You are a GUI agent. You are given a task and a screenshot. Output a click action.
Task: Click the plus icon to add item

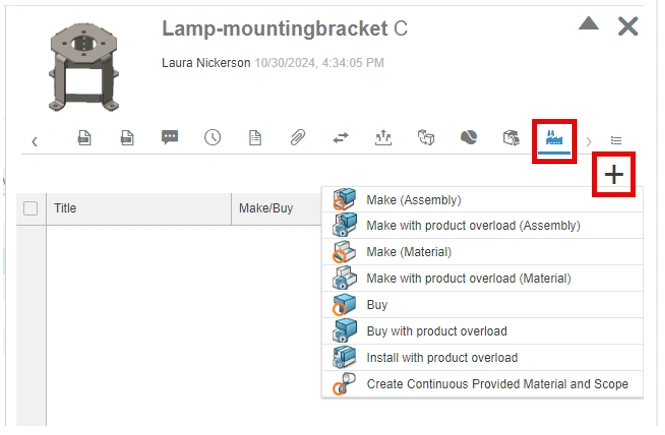point(614,175)
